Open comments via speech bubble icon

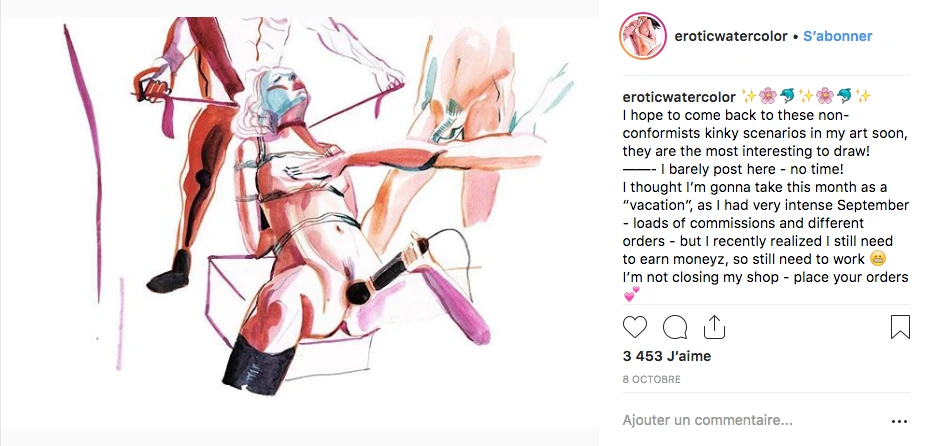[674, 327]
